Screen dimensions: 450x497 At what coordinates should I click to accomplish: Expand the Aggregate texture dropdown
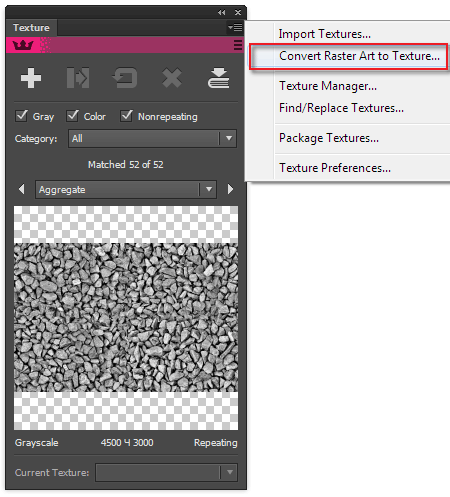point(126,190)
